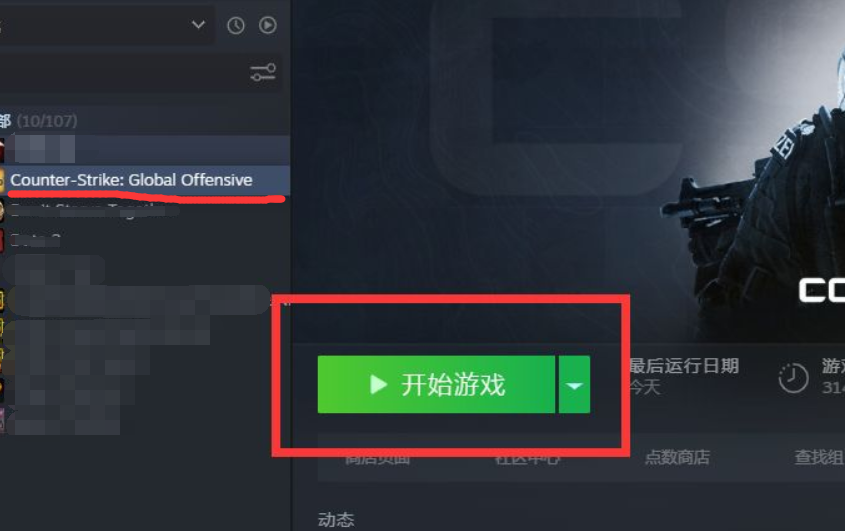Expand the collection dropdown chevron
Image resolution: width=845 pixels, height=531 pixels.
(198, 24)
